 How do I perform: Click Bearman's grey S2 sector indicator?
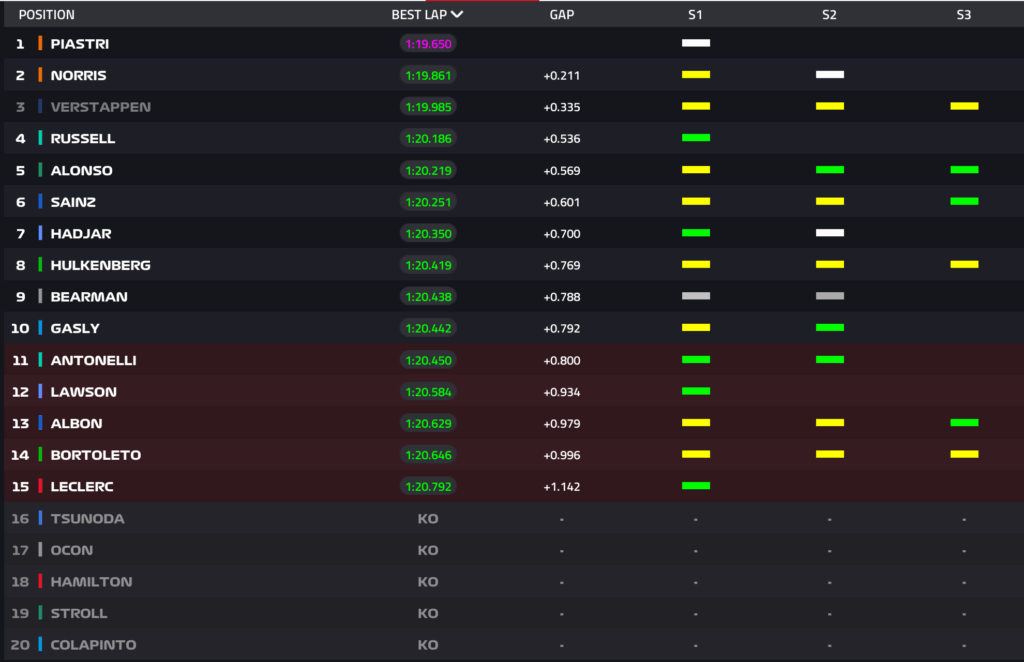829,296
